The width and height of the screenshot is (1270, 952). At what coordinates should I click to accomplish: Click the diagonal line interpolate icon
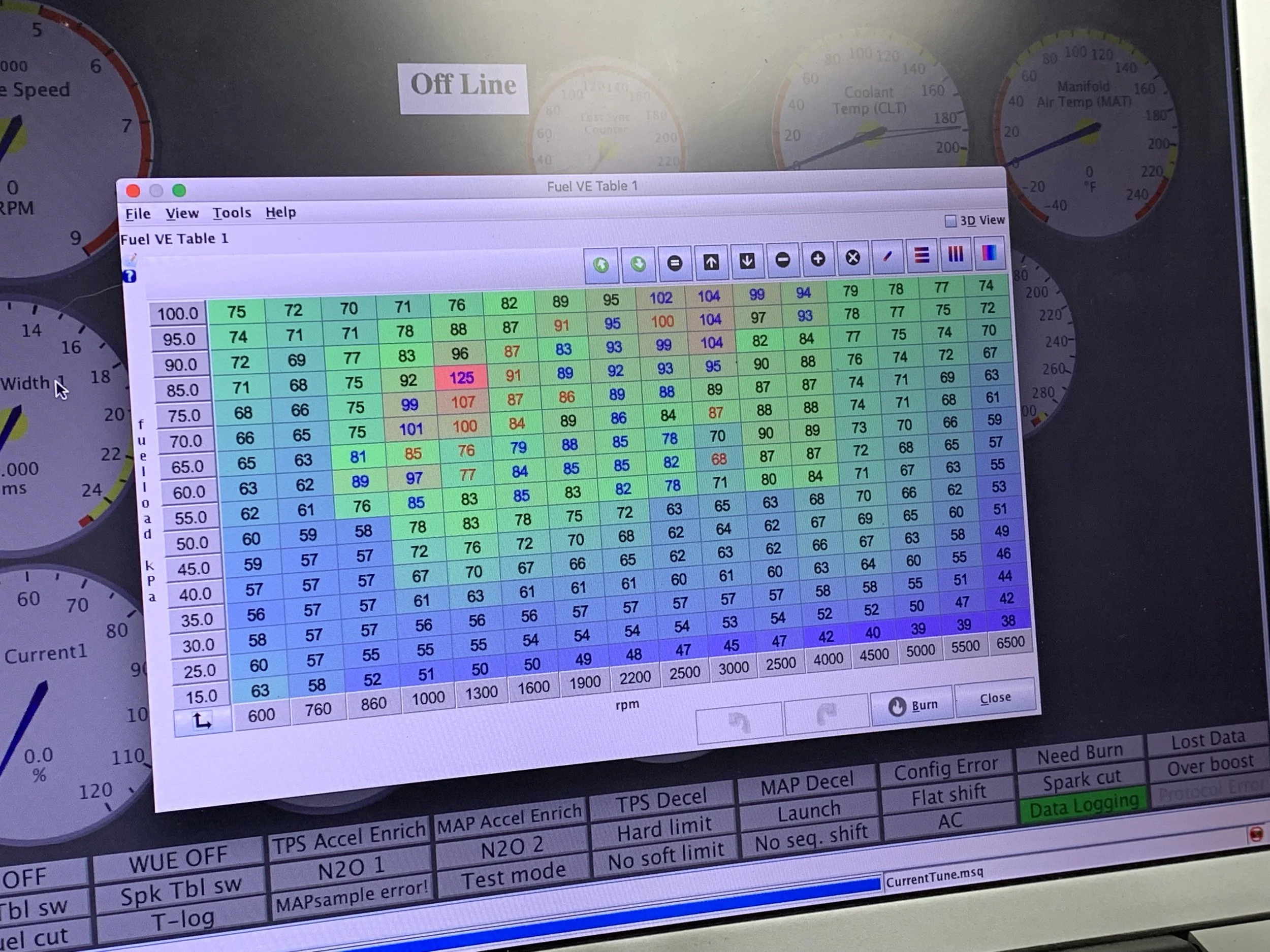pyautogui.click(x=887, y=256)
